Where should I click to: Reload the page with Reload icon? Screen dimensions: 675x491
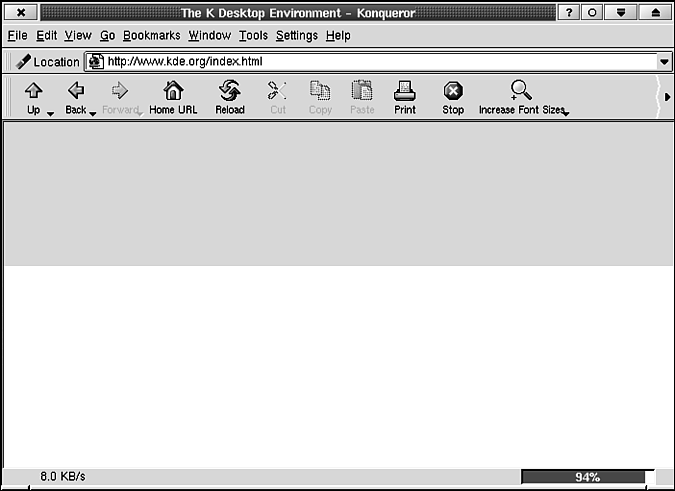229,91
